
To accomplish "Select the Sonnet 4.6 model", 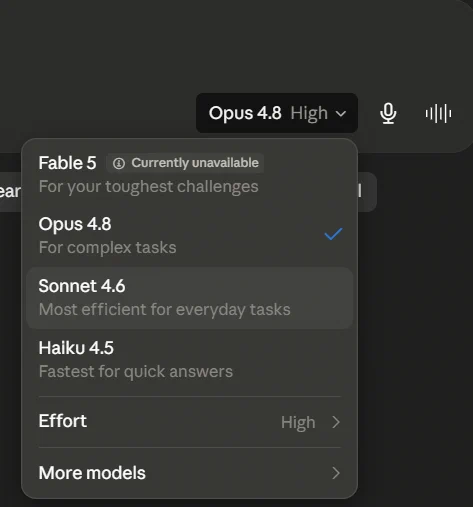I will point(190,298).
